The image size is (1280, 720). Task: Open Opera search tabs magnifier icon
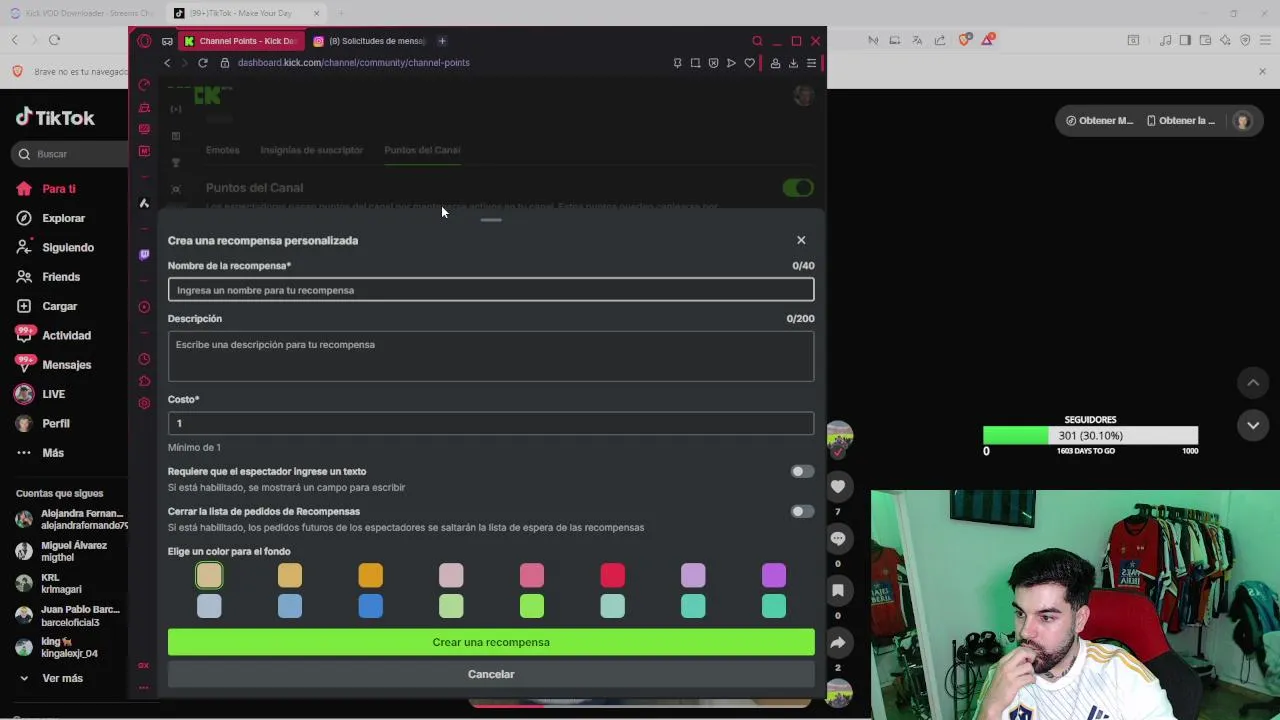757,41
